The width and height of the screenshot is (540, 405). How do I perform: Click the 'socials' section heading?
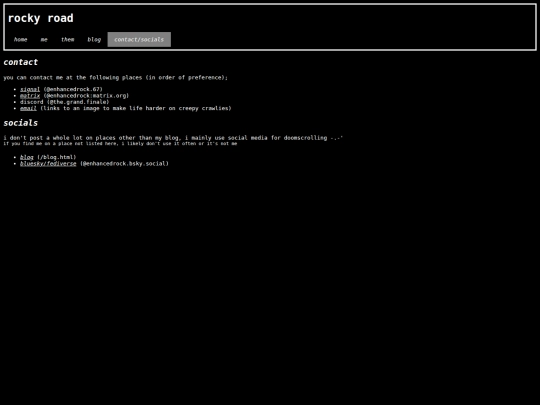coord(21,123)
